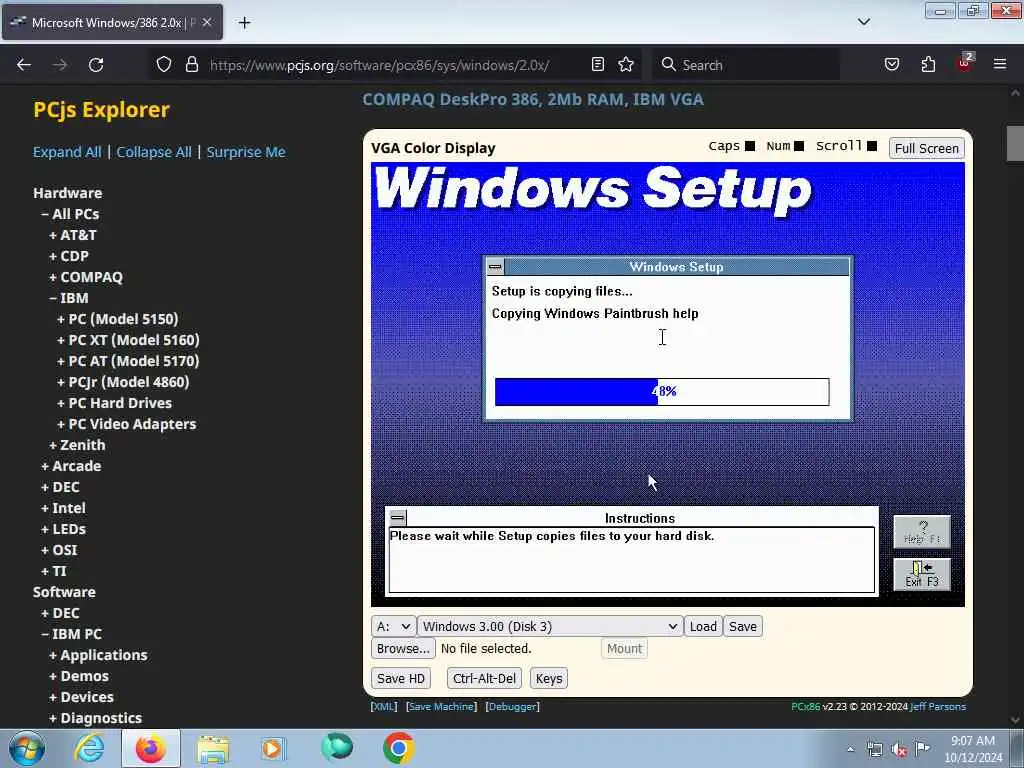Image resolution: width=1024 pixels, height=768 pixels.
Task: Expand the Intel tree node
Action: 63,508
